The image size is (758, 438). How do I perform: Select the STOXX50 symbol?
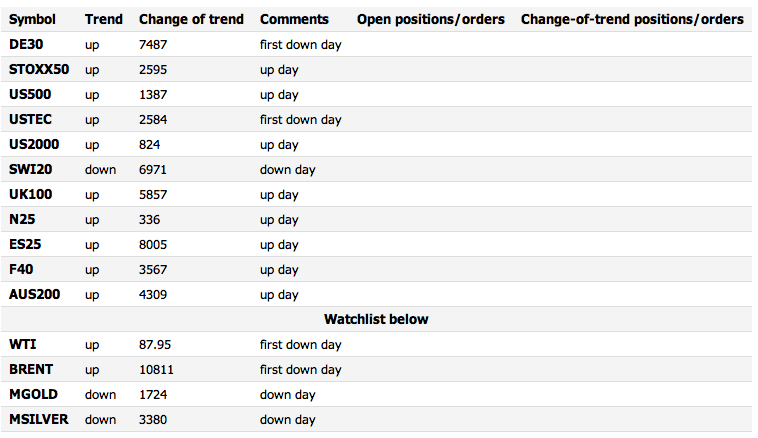click(x=39, y=70)
